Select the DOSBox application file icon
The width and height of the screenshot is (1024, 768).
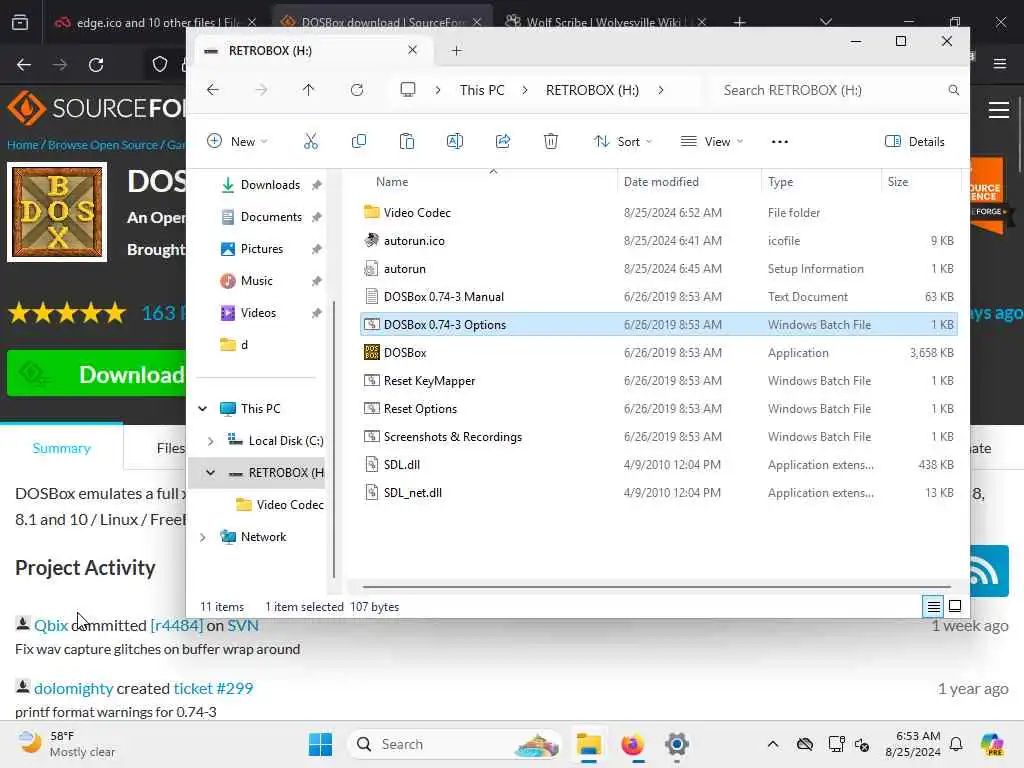pyautogui.click(x=372, y=353)
